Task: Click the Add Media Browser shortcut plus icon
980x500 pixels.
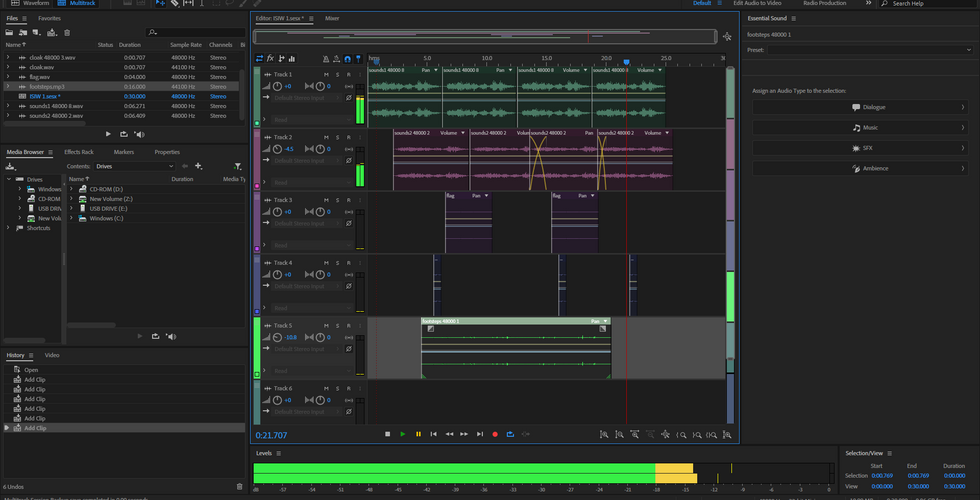Action: pos(199,166)
